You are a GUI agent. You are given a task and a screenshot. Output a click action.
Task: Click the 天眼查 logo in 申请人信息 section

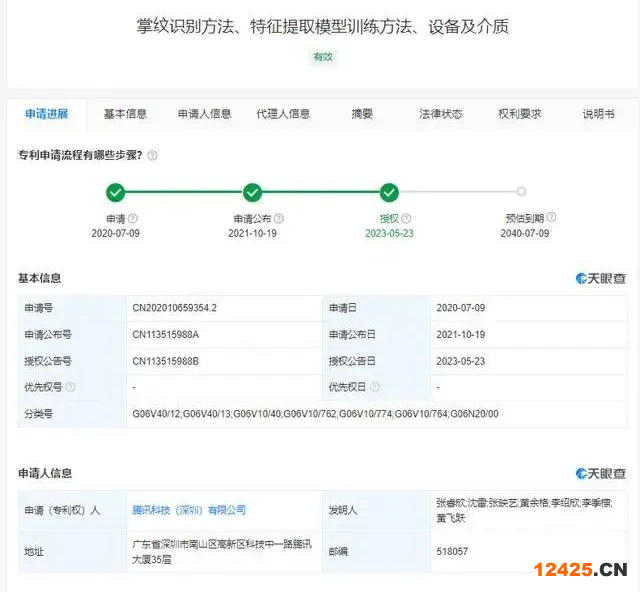(601, 473)
